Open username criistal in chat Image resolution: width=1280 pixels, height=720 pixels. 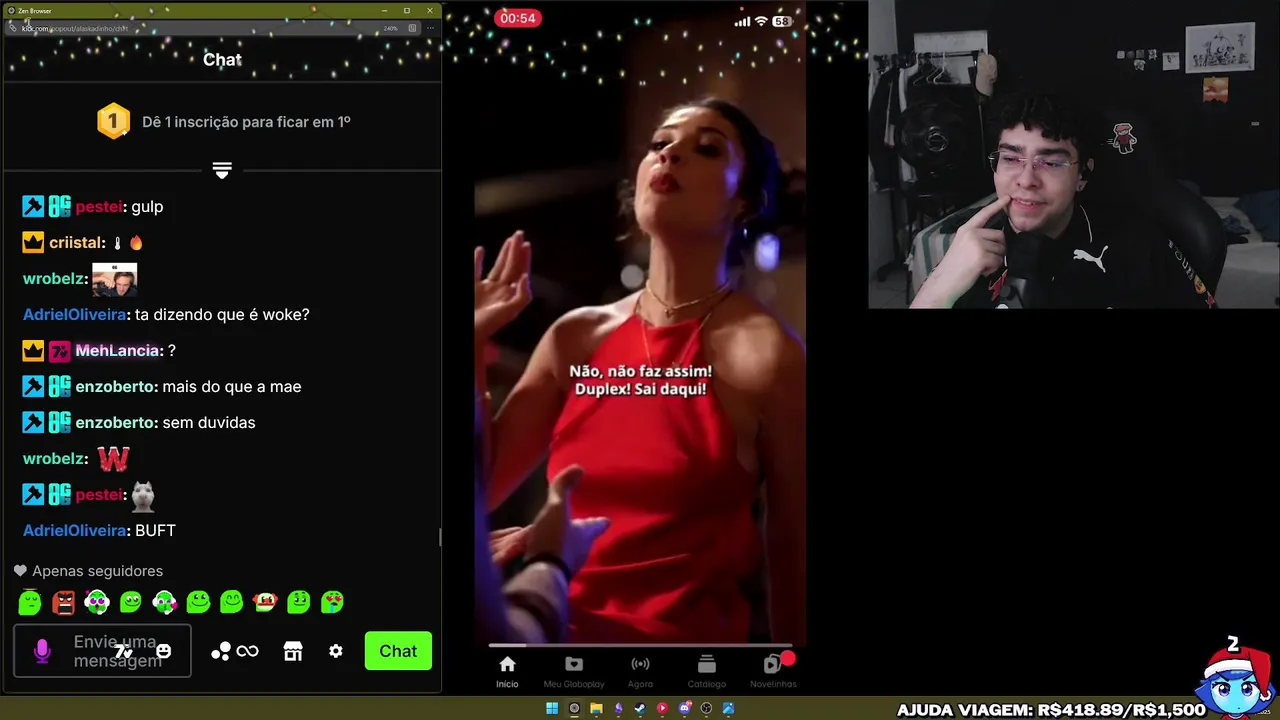(x=74, y=243)
